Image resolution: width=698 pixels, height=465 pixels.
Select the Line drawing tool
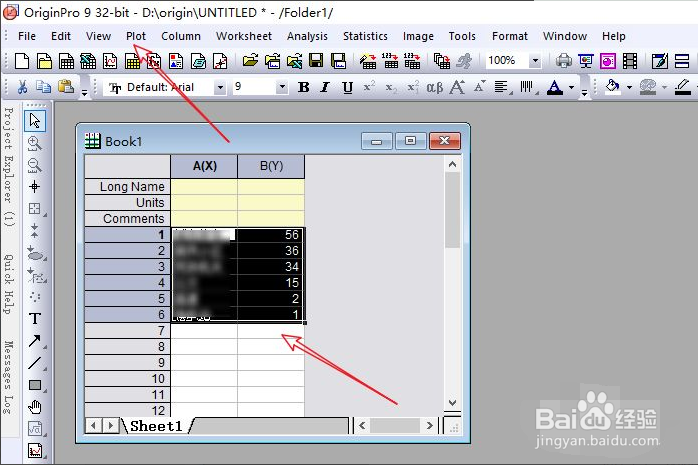35,363
